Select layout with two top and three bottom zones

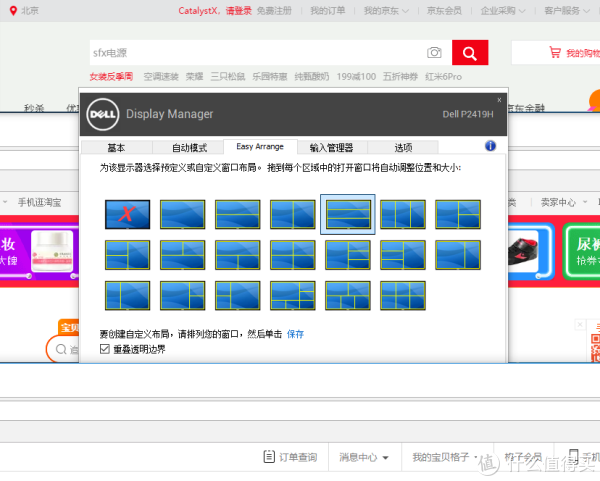(x=348, y=295)
